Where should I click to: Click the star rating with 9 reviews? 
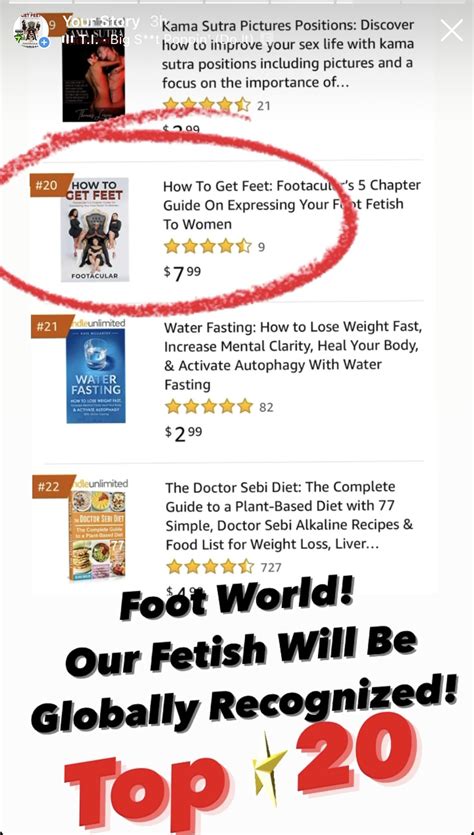pyautogui.click(x=214, y=246)
